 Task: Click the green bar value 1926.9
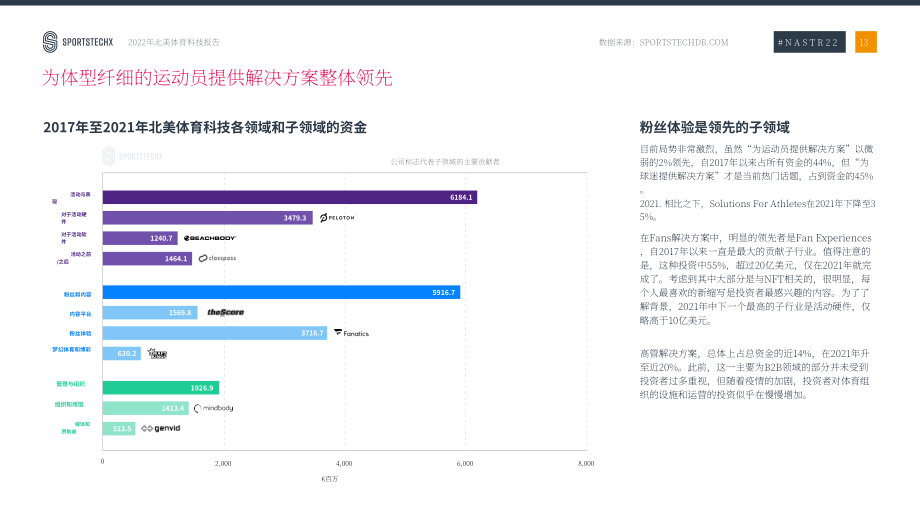tap(202, 388)
